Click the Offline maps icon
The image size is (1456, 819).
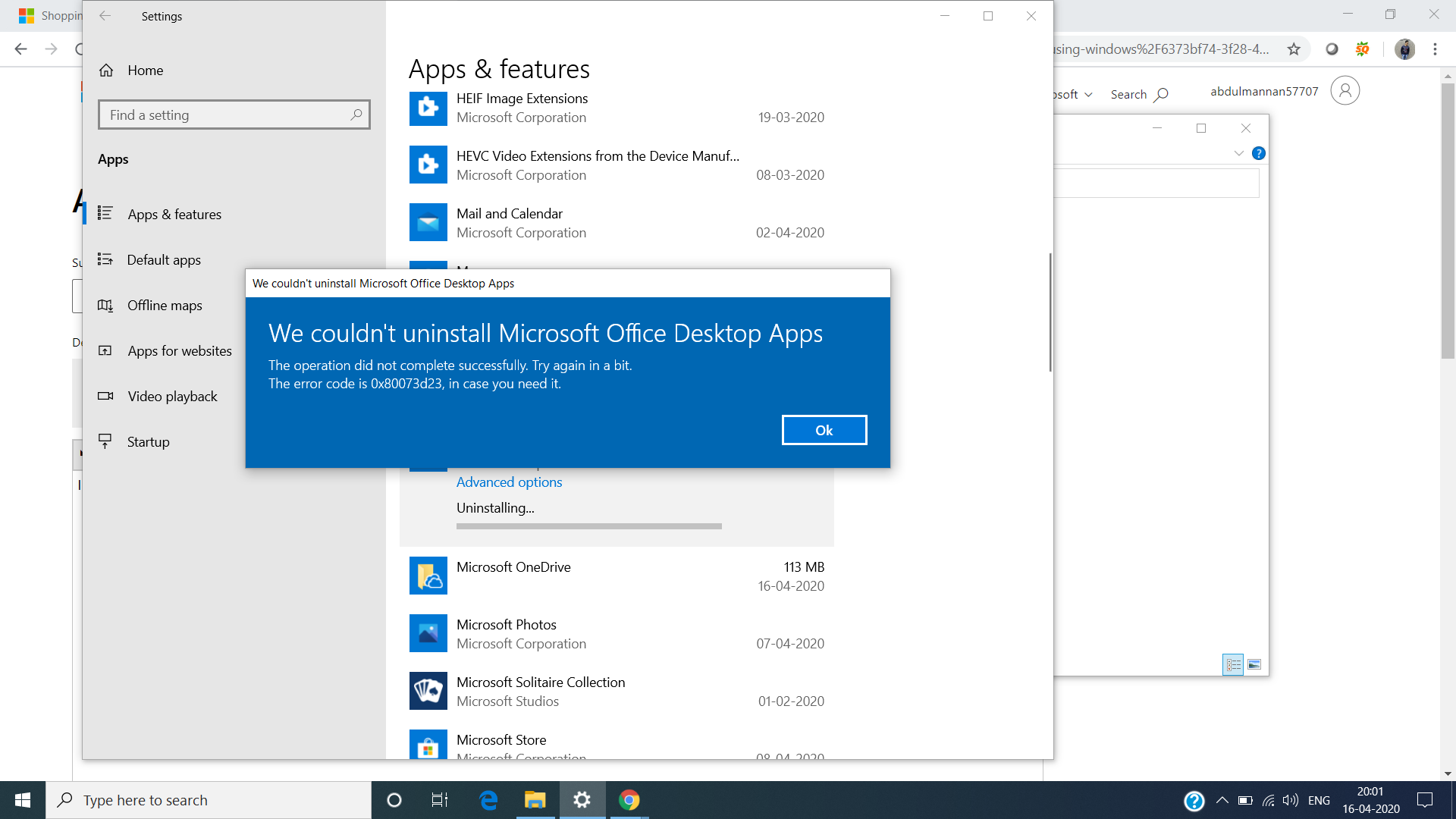tap(105, 305)
